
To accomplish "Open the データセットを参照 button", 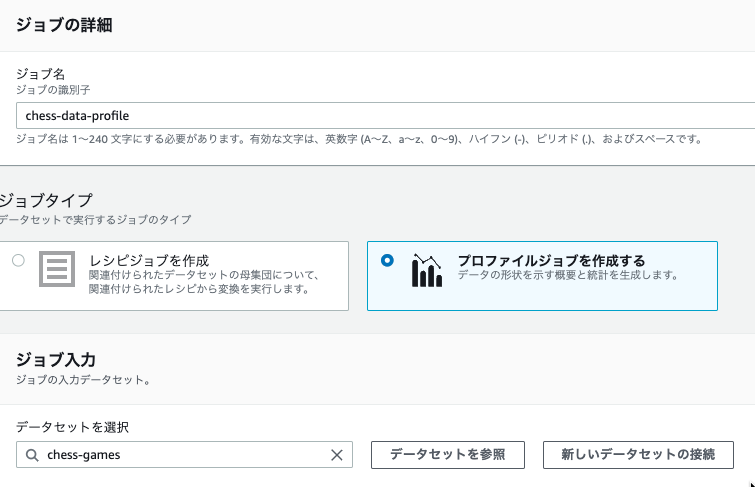I will point(448,455).
